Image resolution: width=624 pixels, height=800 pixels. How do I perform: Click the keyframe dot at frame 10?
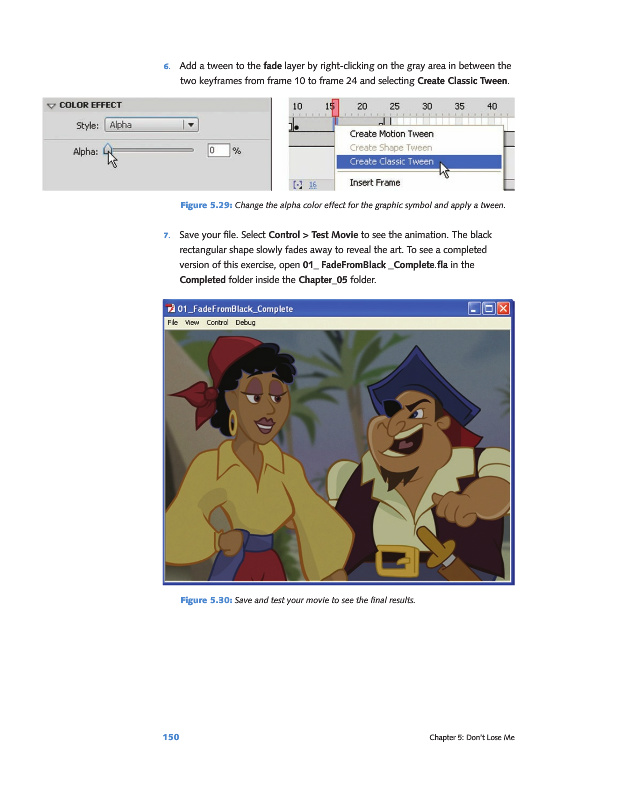(x=294, y=127)
